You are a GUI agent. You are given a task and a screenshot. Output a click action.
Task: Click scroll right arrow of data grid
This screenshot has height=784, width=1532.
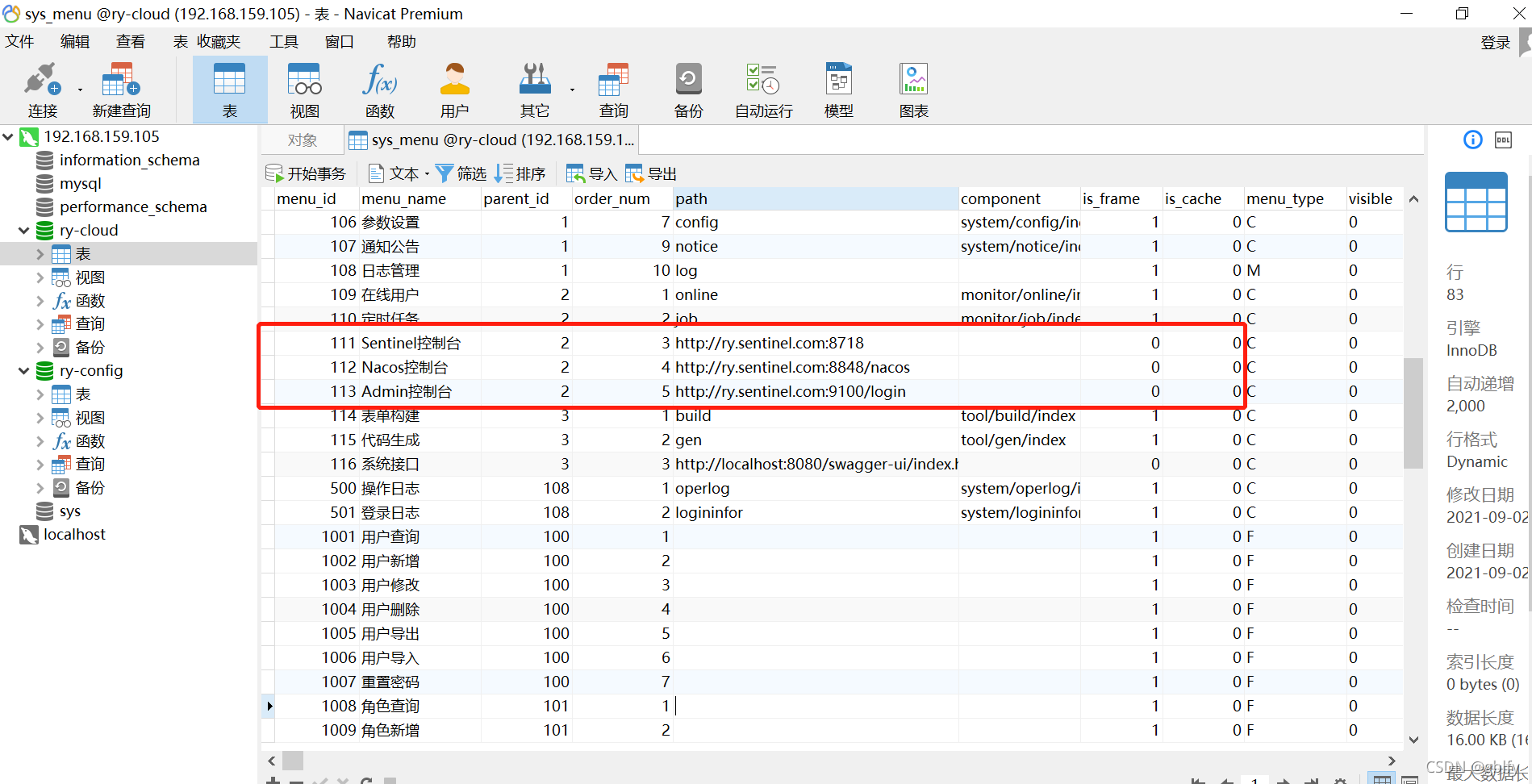coord(1392,761)
